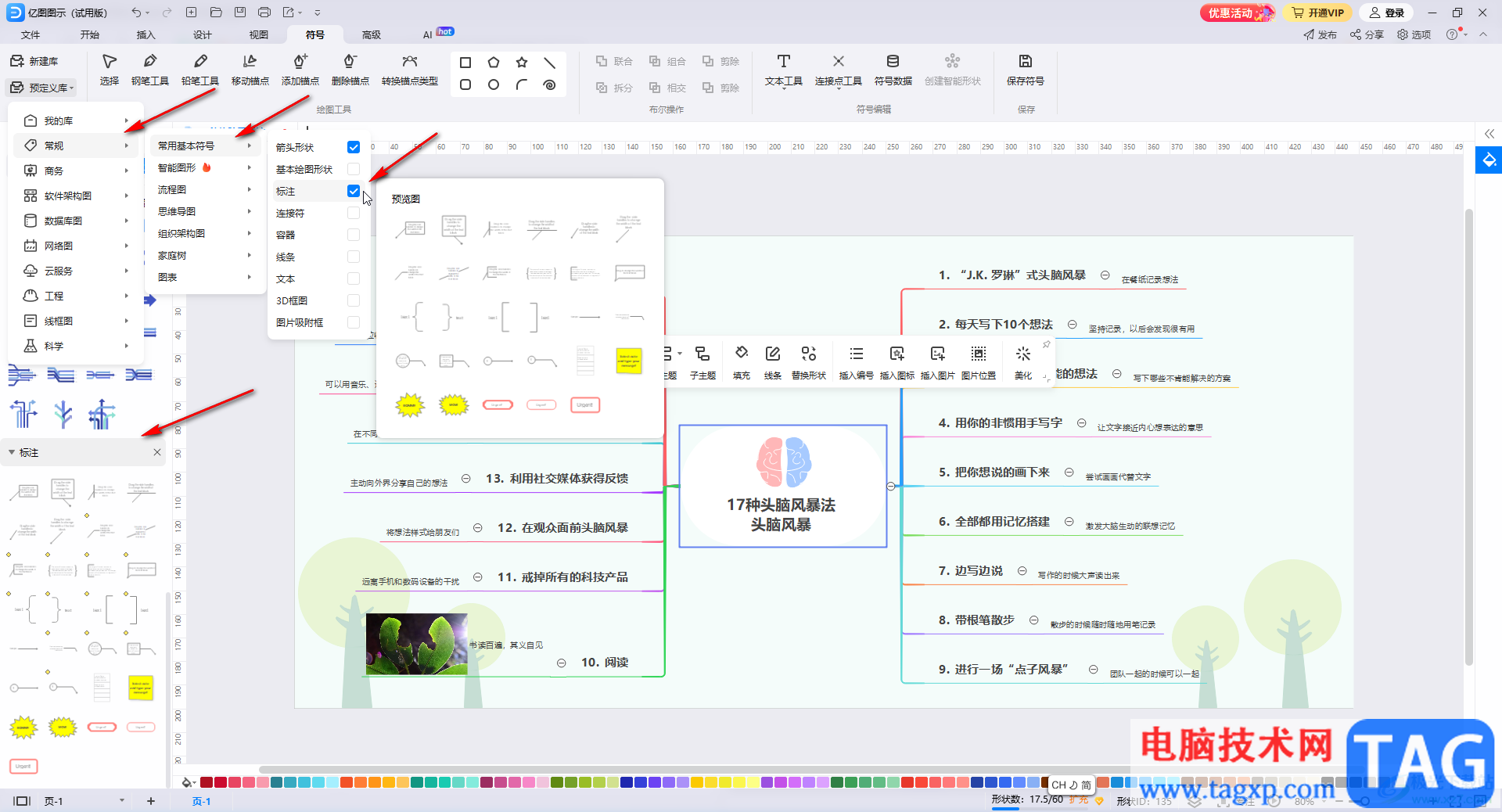
Task: Expand the 流程图 submenu
Action: (205, 189)
